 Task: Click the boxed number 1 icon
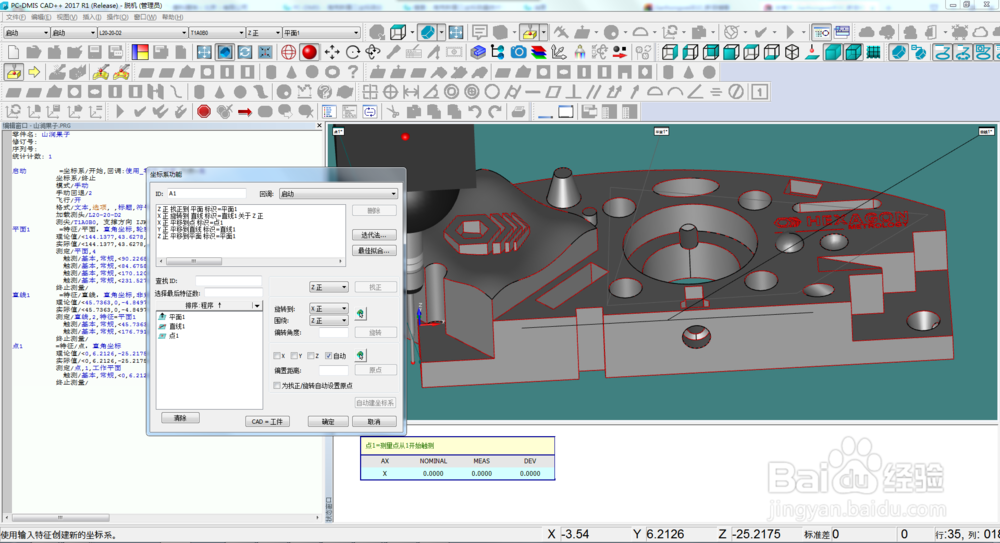tap(759, 92)
